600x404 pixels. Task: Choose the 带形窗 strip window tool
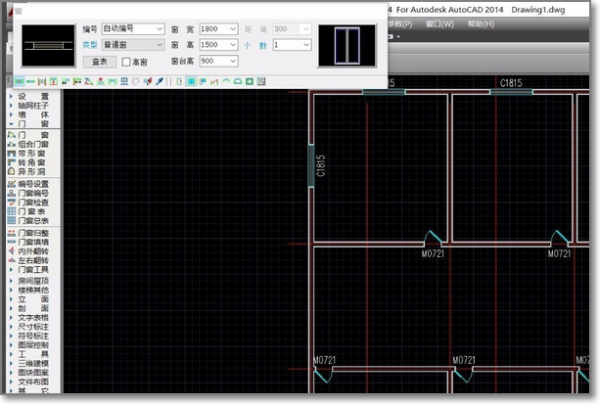pos(32,151)
